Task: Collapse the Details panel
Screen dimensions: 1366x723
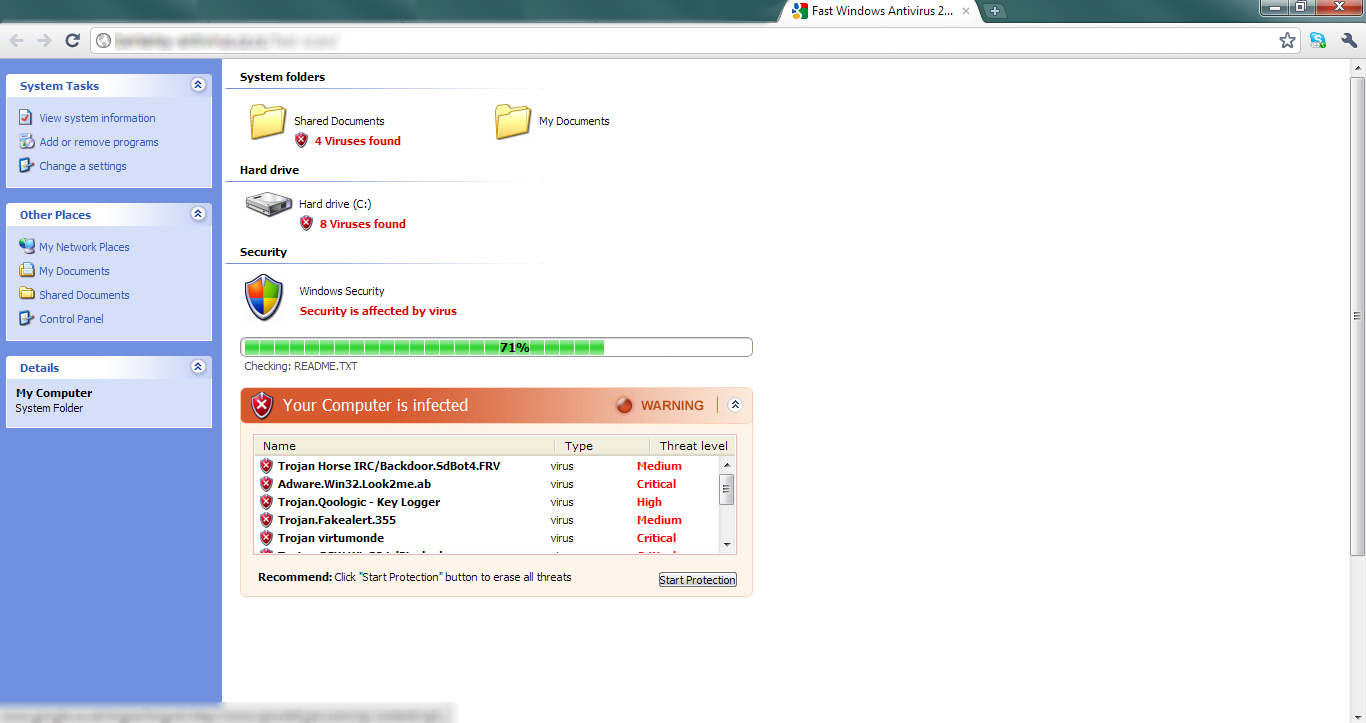Action: pos(198,367)
